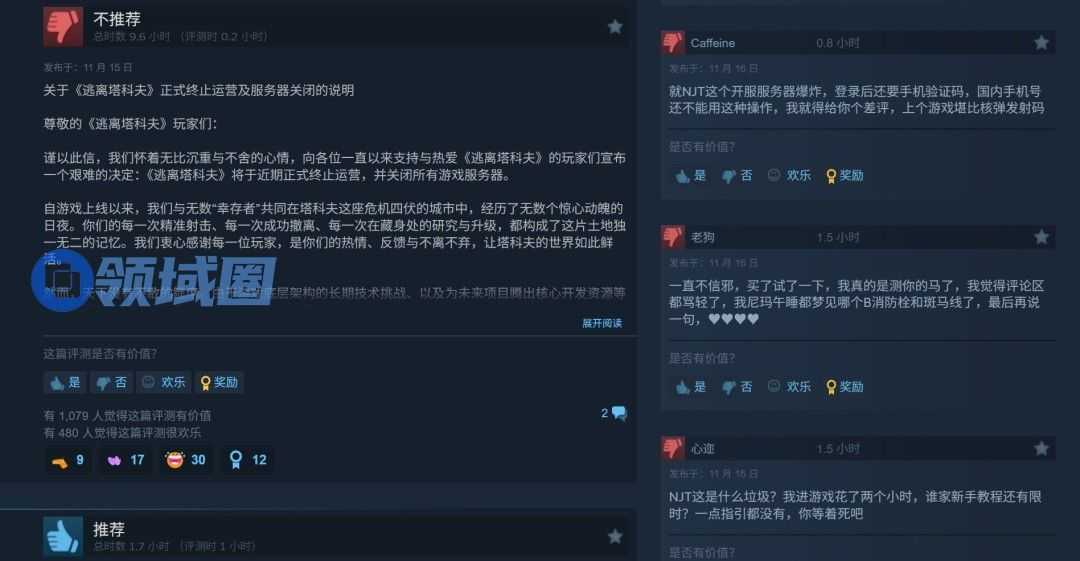Vote 是 on Caffeine's review

pyautogui.click(x=691, y=176)
